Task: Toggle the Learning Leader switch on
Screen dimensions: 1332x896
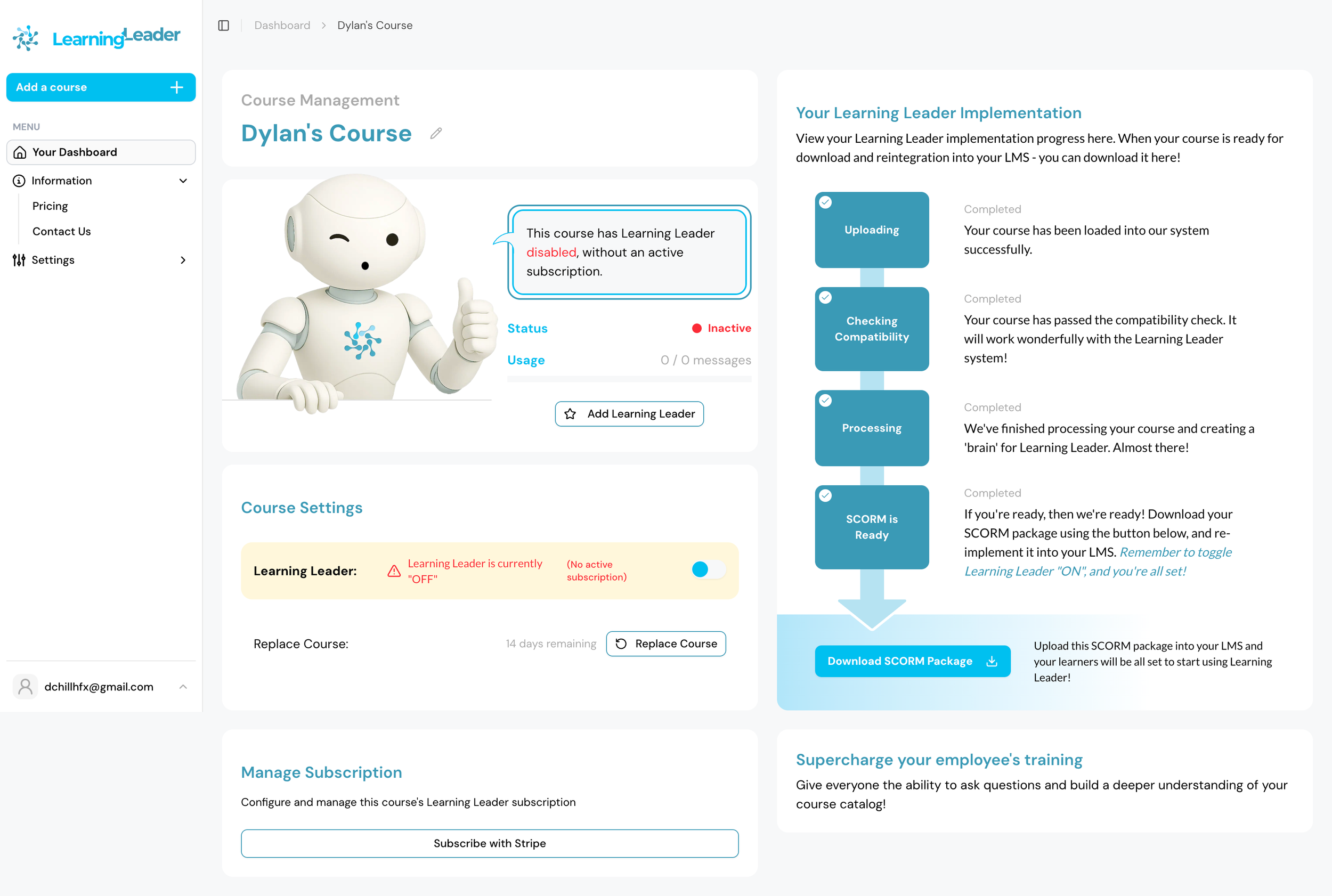Action: point(708,569)
